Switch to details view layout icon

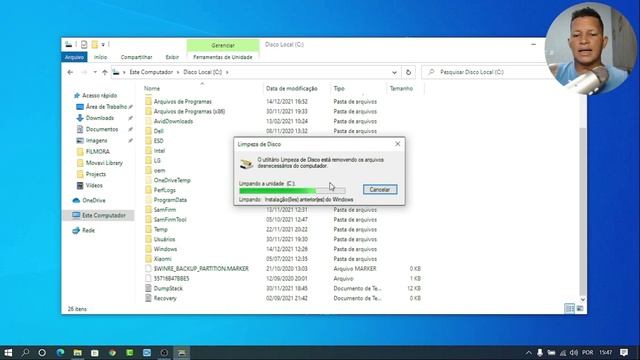click(x=569, y=309)
